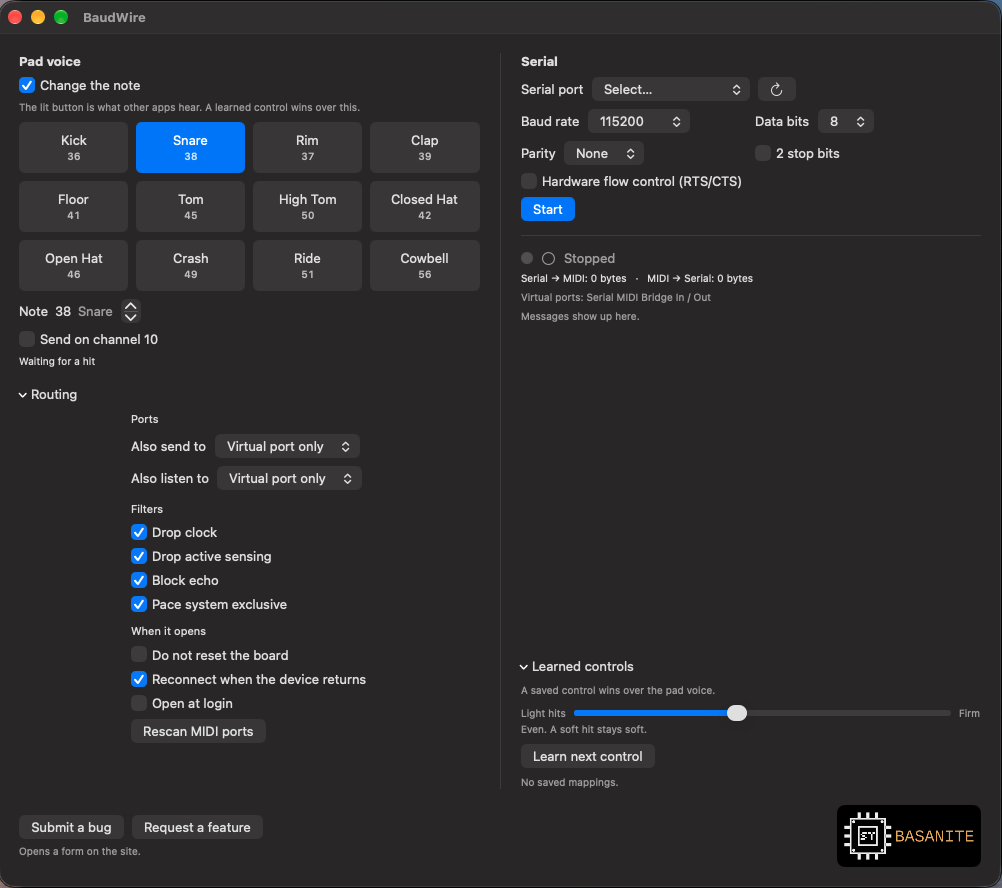Screen dimensions: 1002x888
Task: Open the Also listen to dropdown
Action: [289, 478]
